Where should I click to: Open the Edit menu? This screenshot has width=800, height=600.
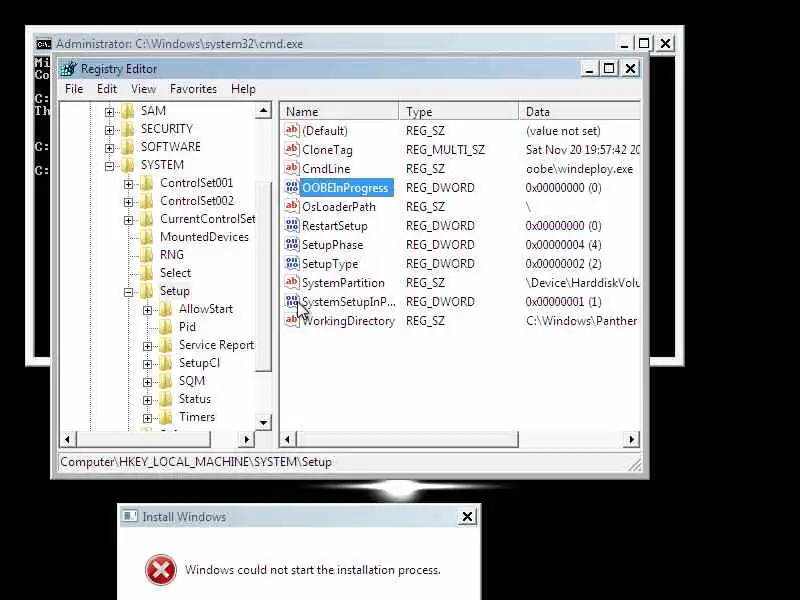click(x=107, y=89)
